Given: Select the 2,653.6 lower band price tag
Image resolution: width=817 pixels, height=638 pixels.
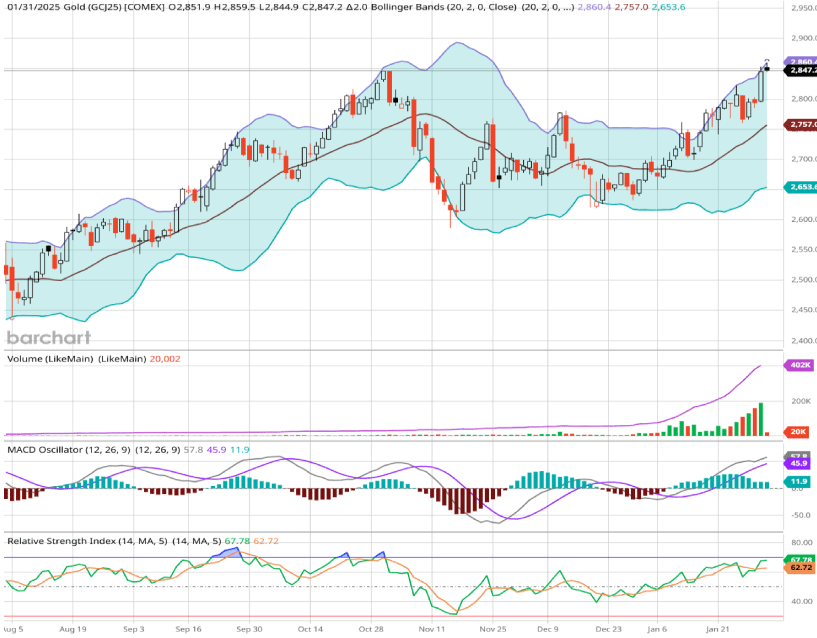Looking at the screenshot, I should point(802,187).
